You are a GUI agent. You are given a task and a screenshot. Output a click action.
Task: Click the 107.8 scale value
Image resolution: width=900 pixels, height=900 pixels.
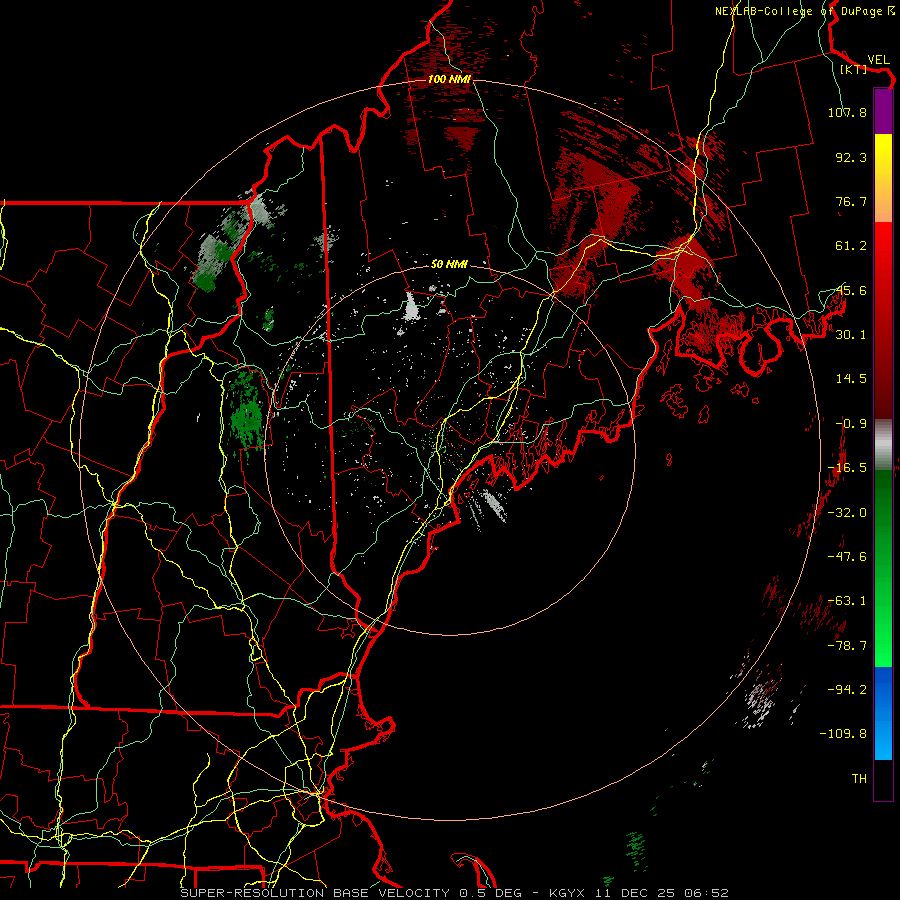click(847, 112)
